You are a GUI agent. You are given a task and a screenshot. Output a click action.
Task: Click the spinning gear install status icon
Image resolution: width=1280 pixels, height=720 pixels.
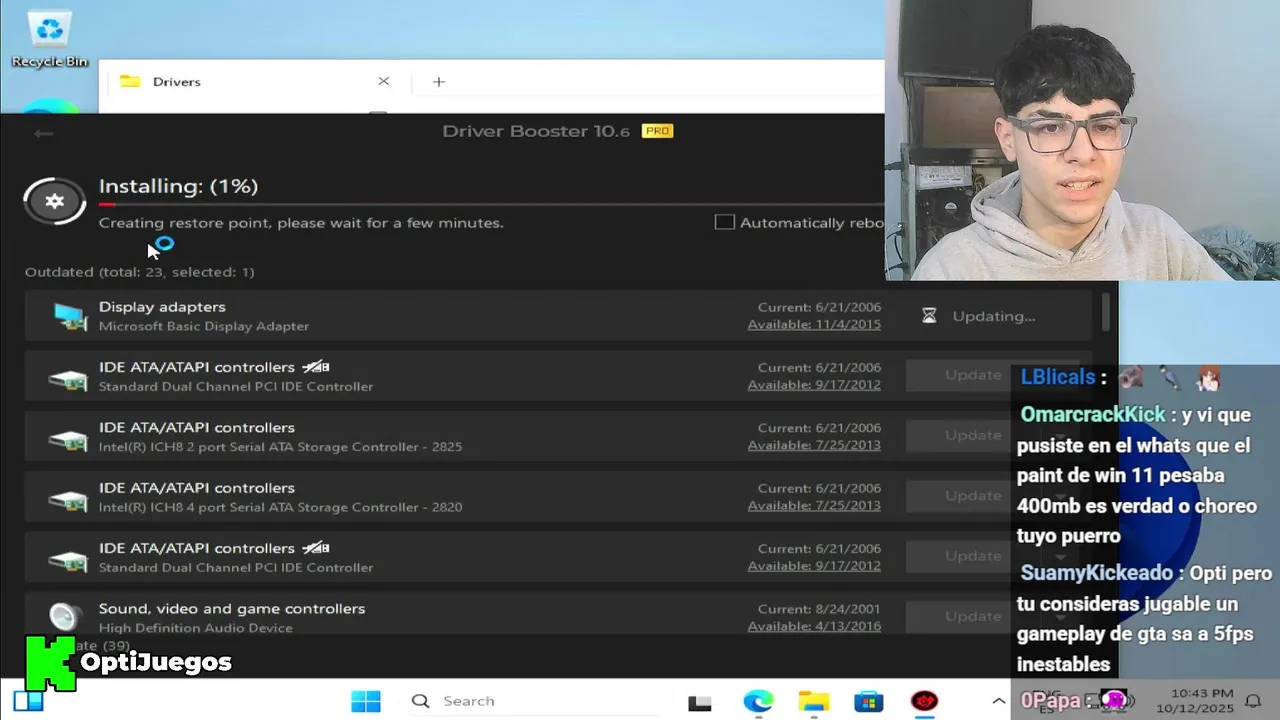[x=55, y=201]
